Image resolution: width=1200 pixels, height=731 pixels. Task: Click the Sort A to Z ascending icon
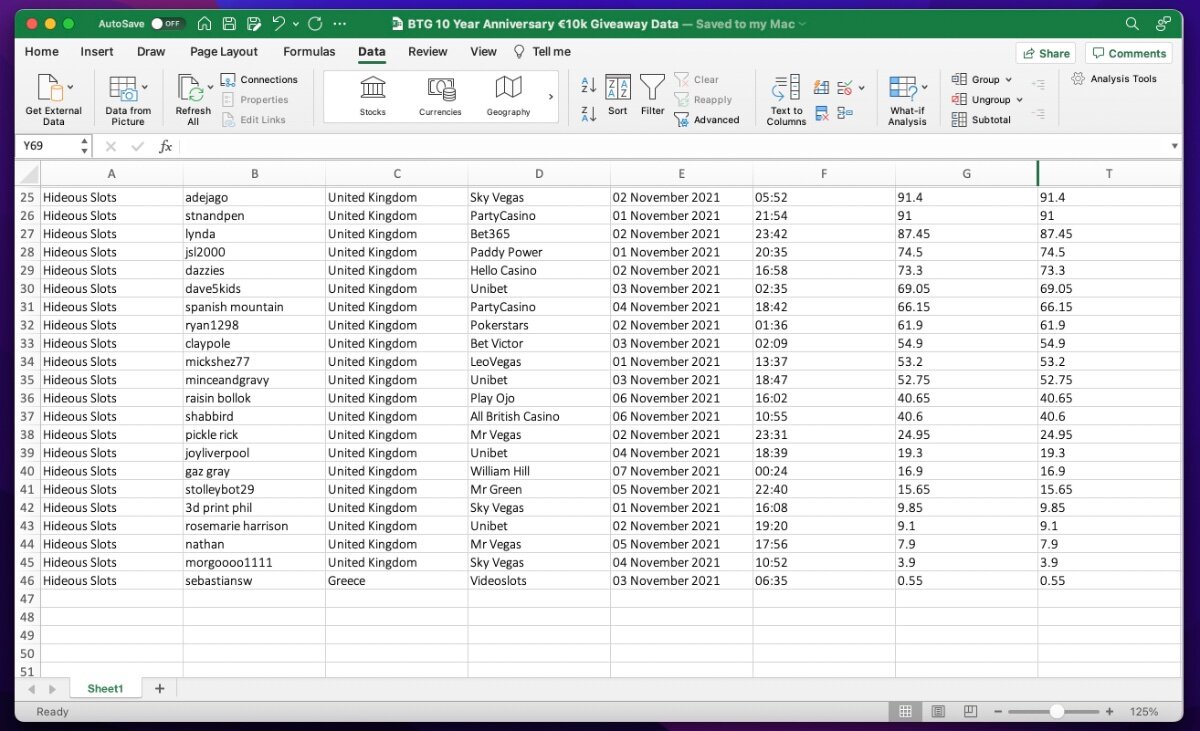point(588,85)
